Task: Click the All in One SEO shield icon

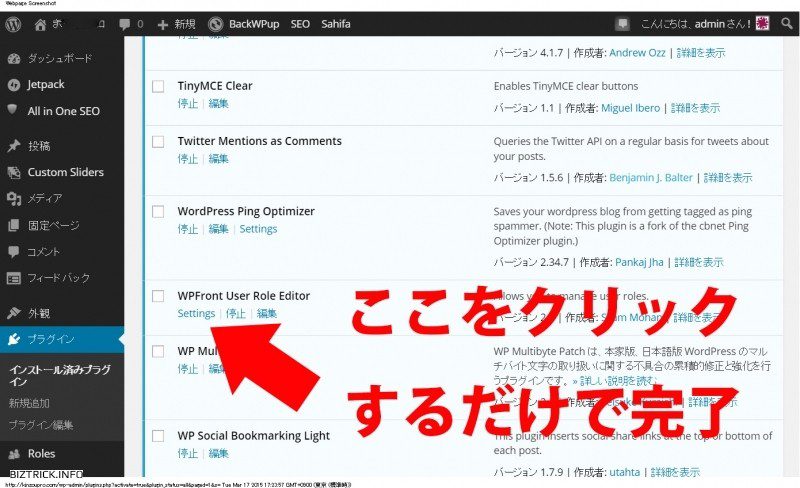Action: click(12, 110)
